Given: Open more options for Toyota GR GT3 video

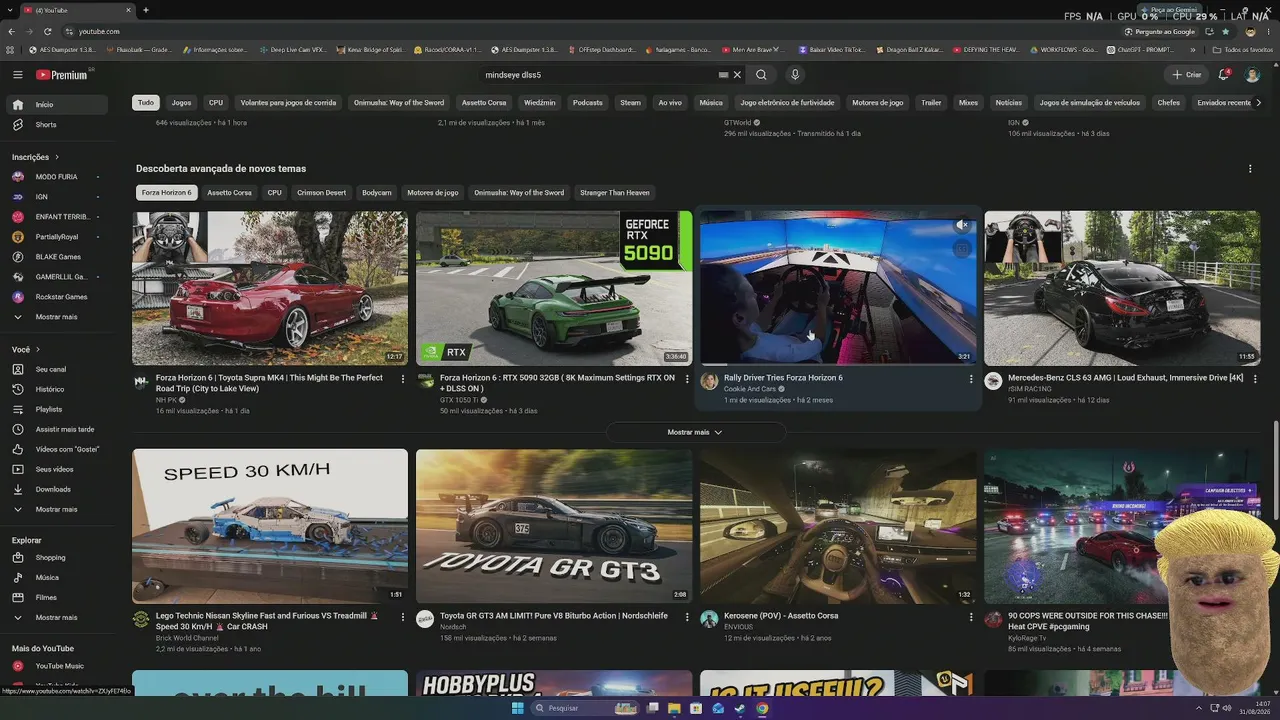Looking at the screenshot, I should point(687,617).
